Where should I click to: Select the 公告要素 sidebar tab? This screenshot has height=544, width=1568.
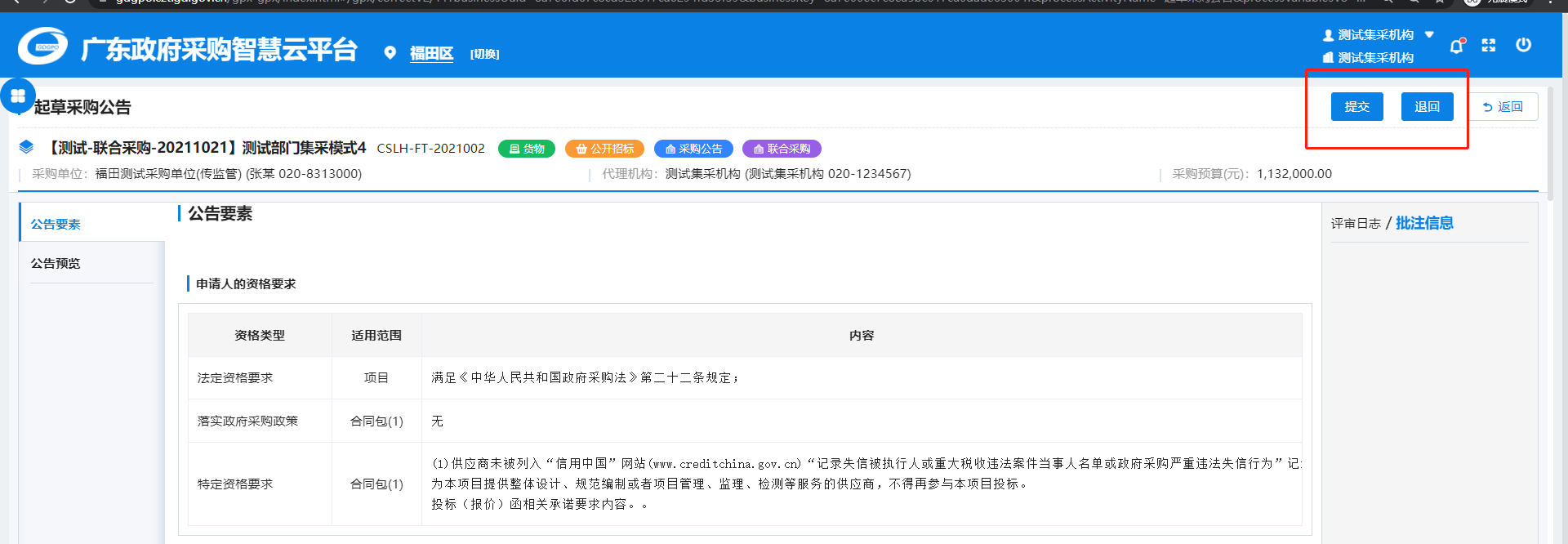[x=56, y=224]
